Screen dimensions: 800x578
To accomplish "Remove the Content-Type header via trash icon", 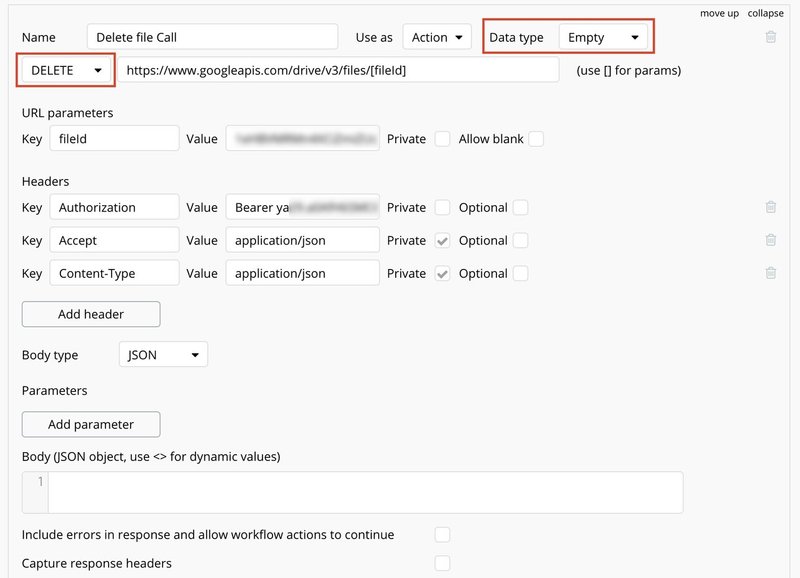I will (x=771, y=273).
